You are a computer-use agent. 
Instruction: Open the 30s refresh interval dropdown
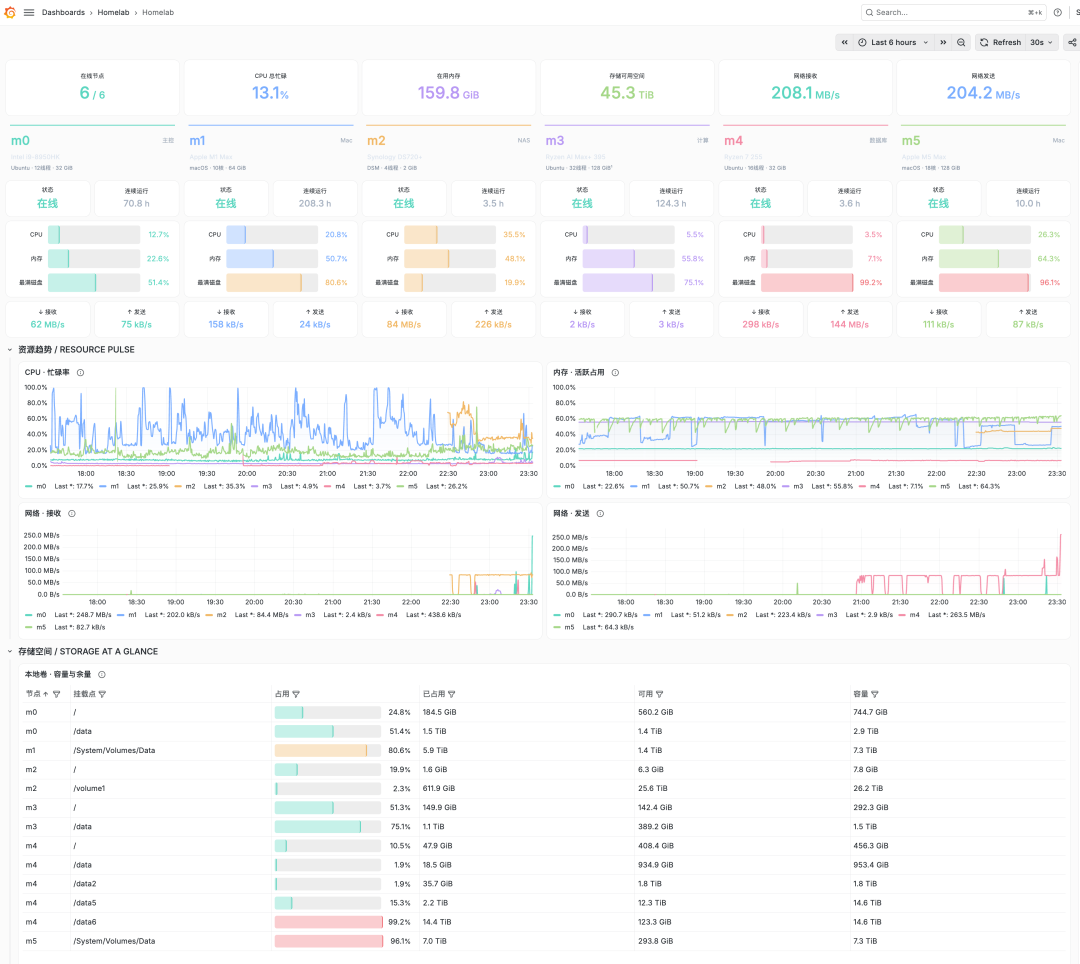tap(1041, 42)
